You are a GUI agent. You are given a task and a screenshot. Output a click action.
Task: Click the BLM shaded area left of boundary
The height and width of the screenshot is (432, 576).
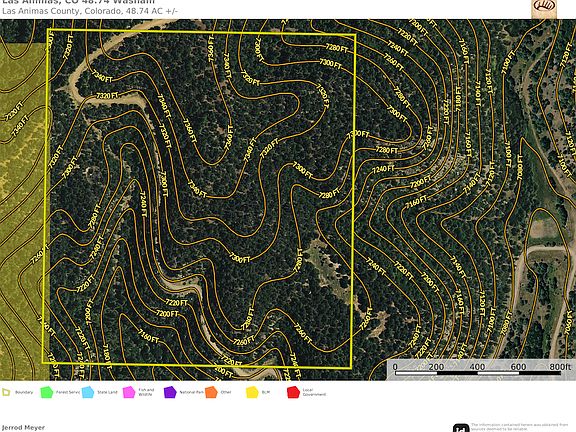[23, 206]
